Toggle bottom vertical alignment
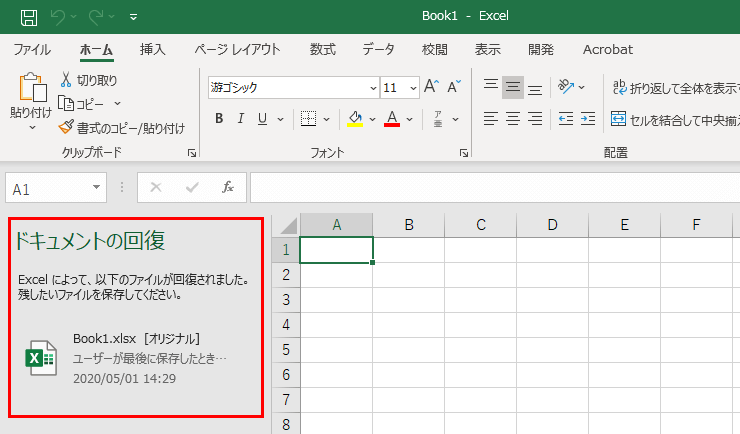 click(x=535, y=88)
